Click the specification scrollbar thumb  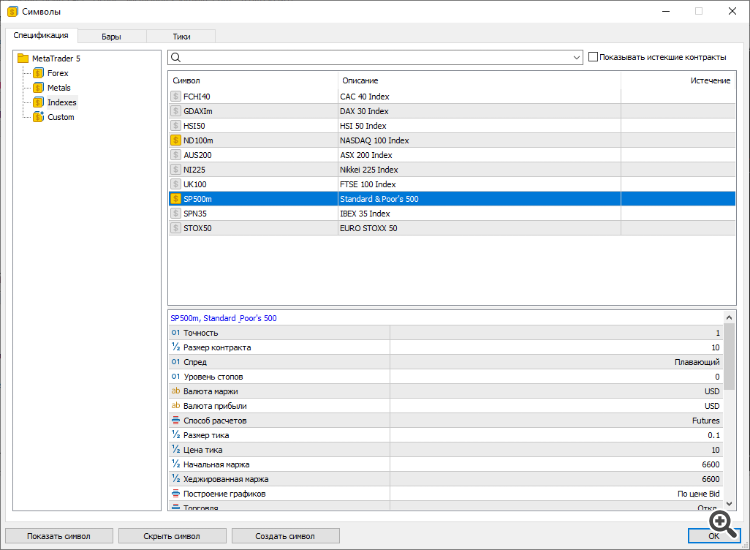(x=729, y=357)
